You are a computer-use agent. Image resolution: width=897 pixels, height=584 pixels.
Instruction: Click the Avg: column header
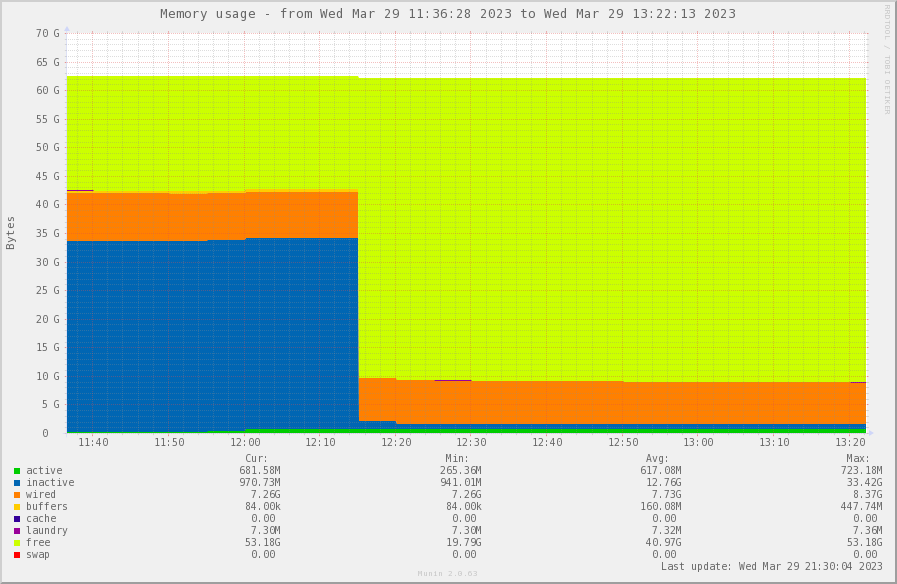(x=656, y=458)
